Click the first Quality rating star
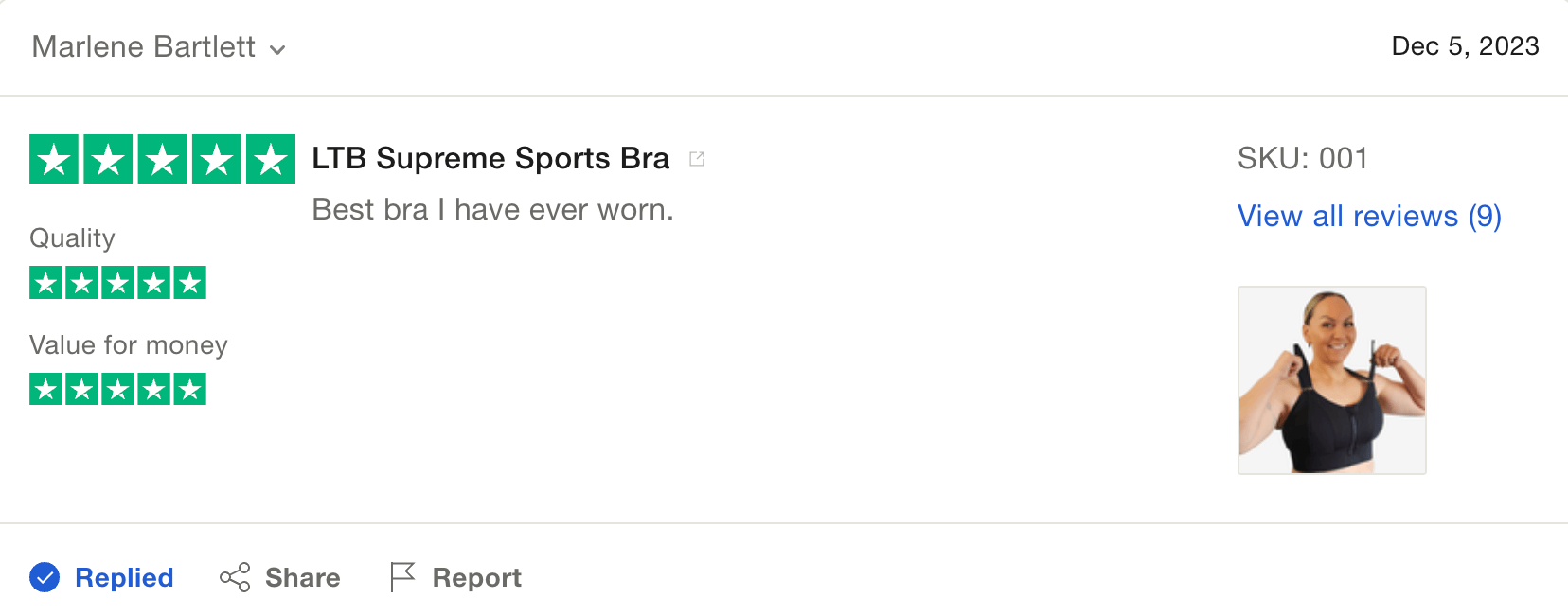Viewport: 1568px width, 615px height. click(45, 283)
